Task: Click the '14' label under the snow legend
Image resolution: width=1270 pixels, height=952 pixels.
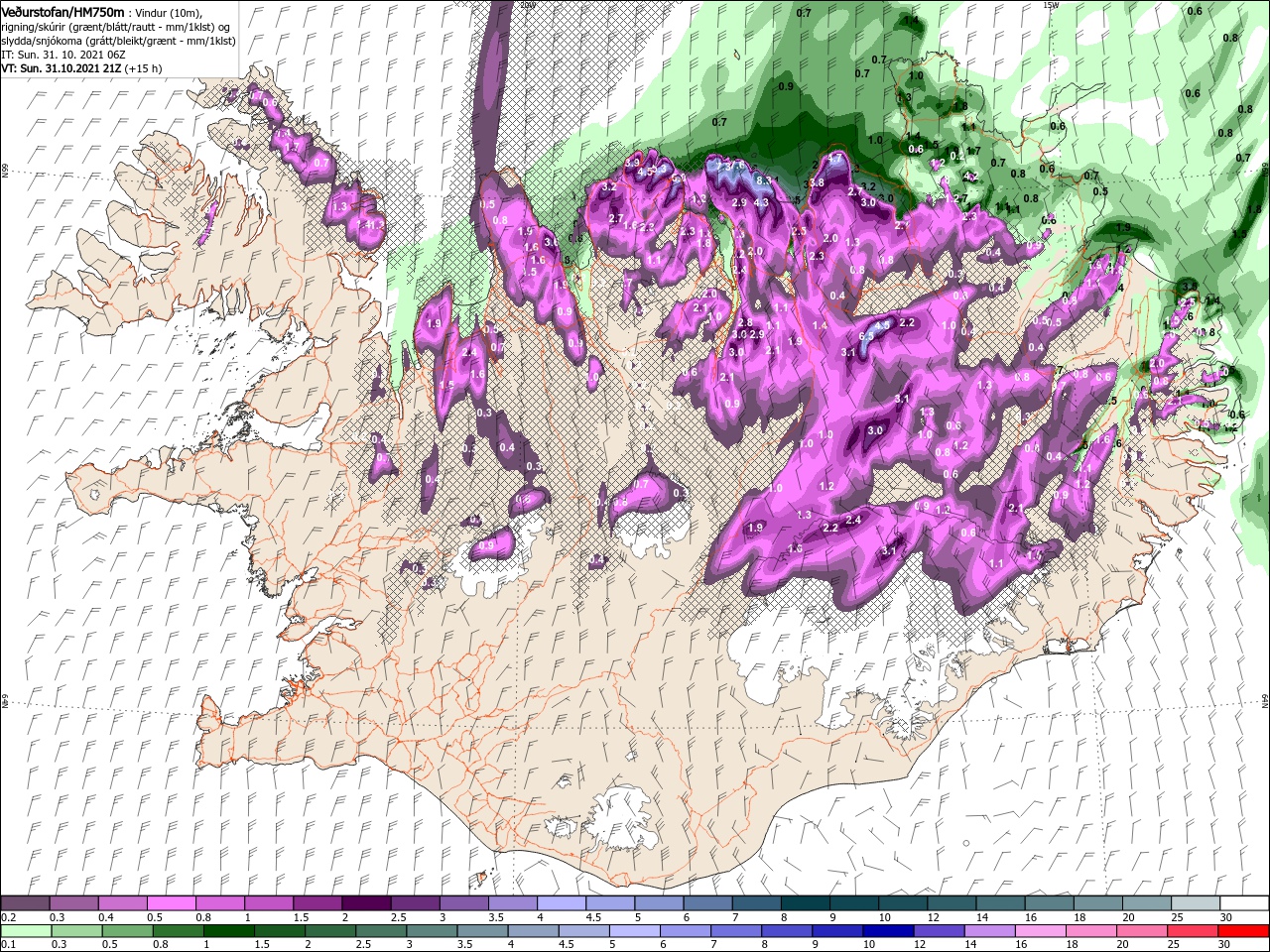Action: 982,917
